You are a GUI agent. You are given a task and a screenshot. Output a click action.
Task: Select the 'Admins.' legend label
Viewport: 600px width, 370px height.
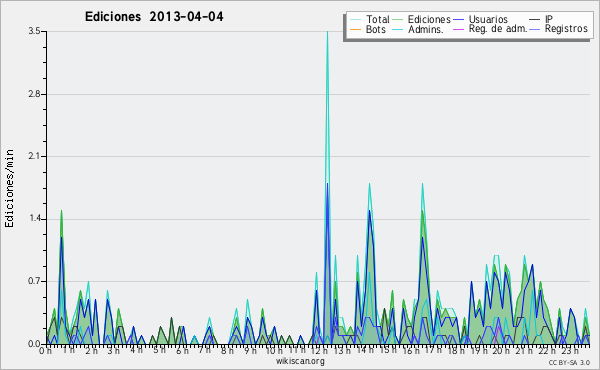[x=426, y=29]
